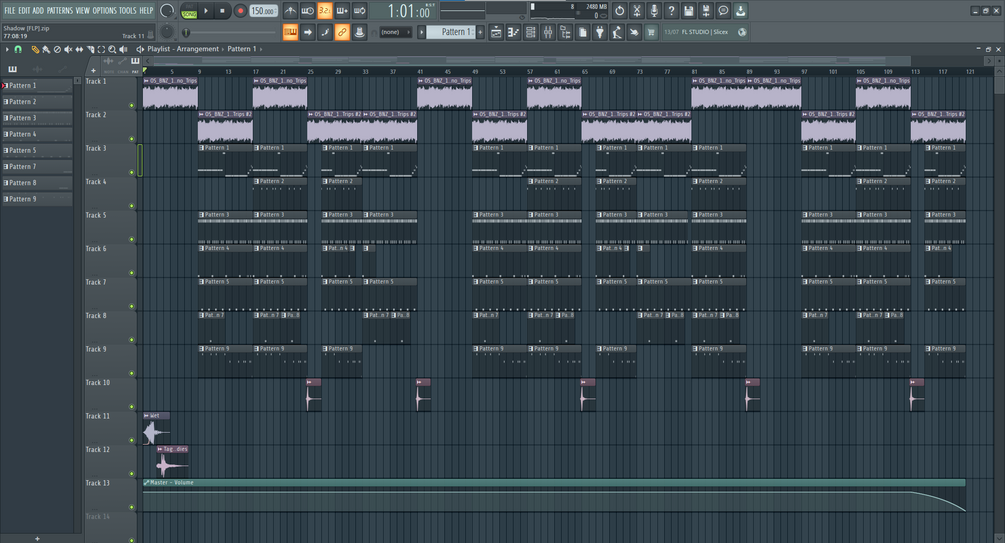Viewport: 1005px width, 543px height.
Task: Open the PATTERNS menu
Action: tap(60, 10)
